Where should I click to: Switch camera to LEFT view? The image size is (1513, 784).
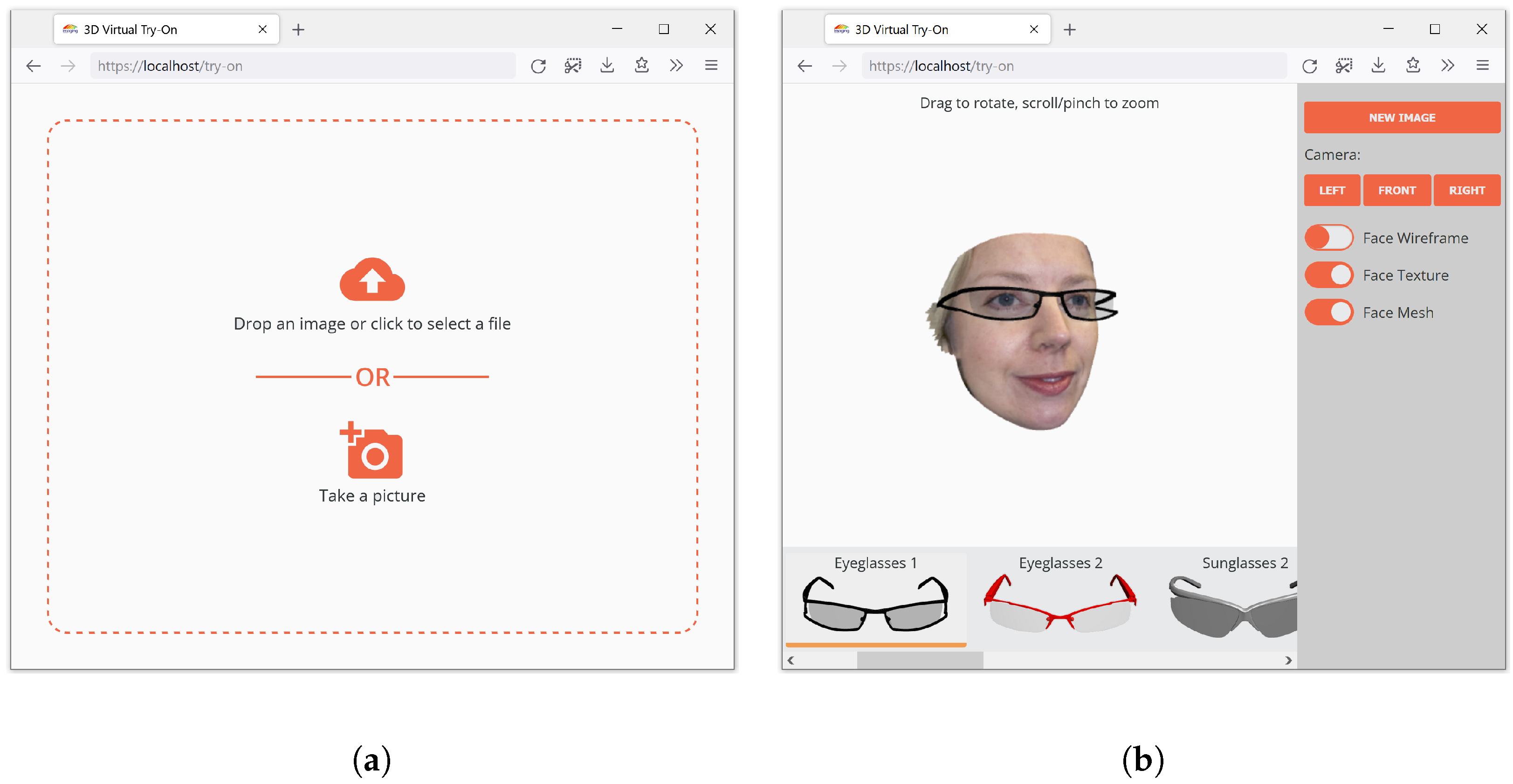pyautogui.click(x=1332, y=190)
